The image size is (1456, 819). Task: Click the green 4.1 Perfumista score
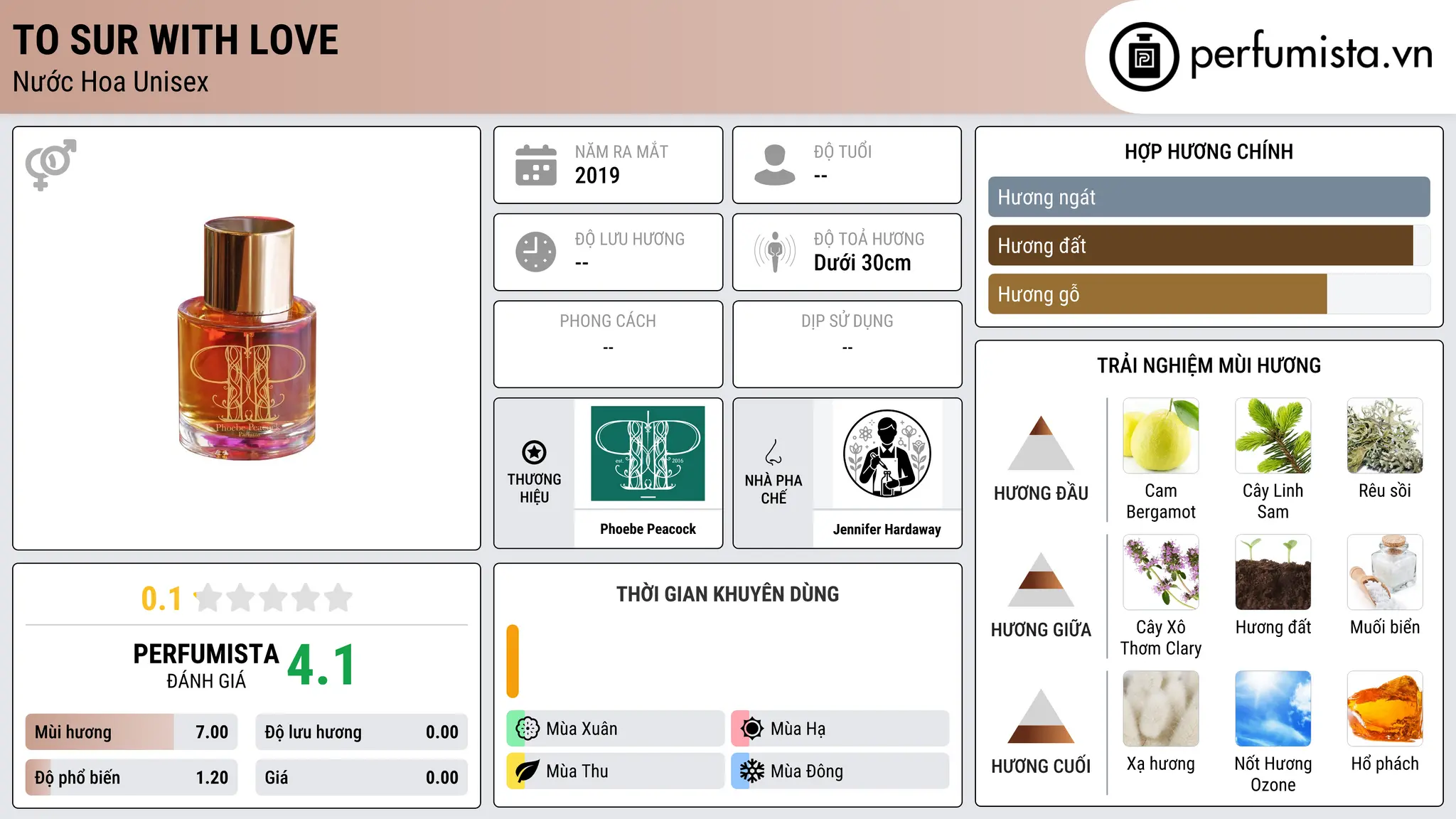coord(322,665)
